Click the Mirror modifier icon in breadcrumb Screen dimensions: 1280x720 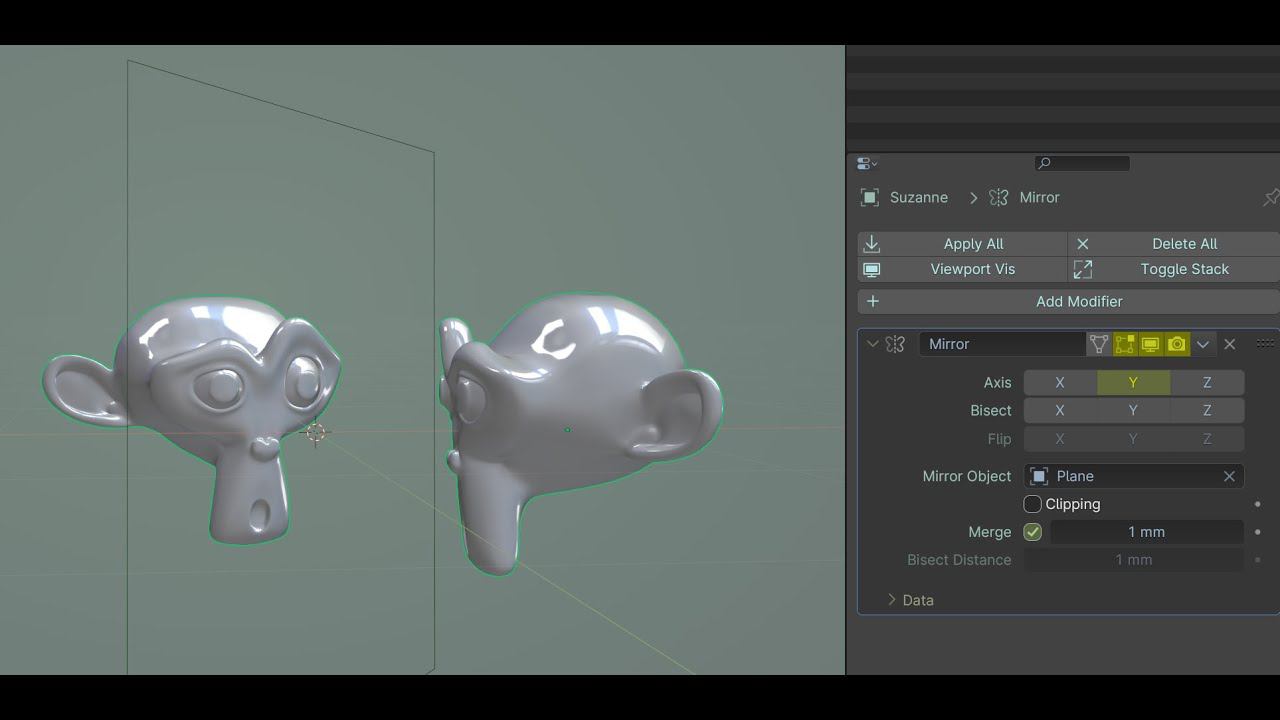998,198
